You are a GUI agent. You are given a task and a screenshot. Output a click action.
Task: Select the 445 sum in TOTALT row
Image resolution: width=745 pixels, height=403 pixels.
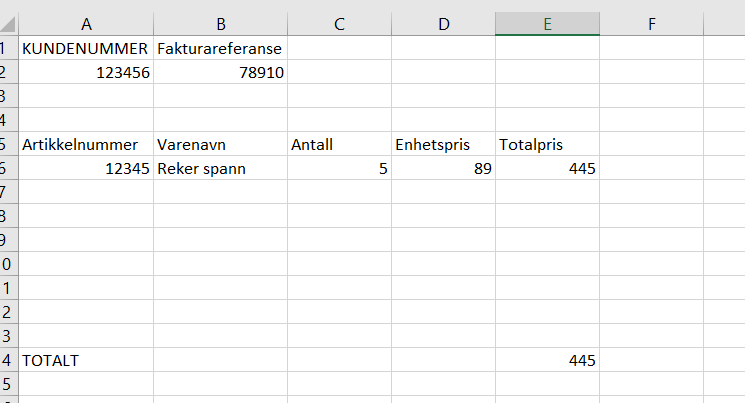click(547, 360)
